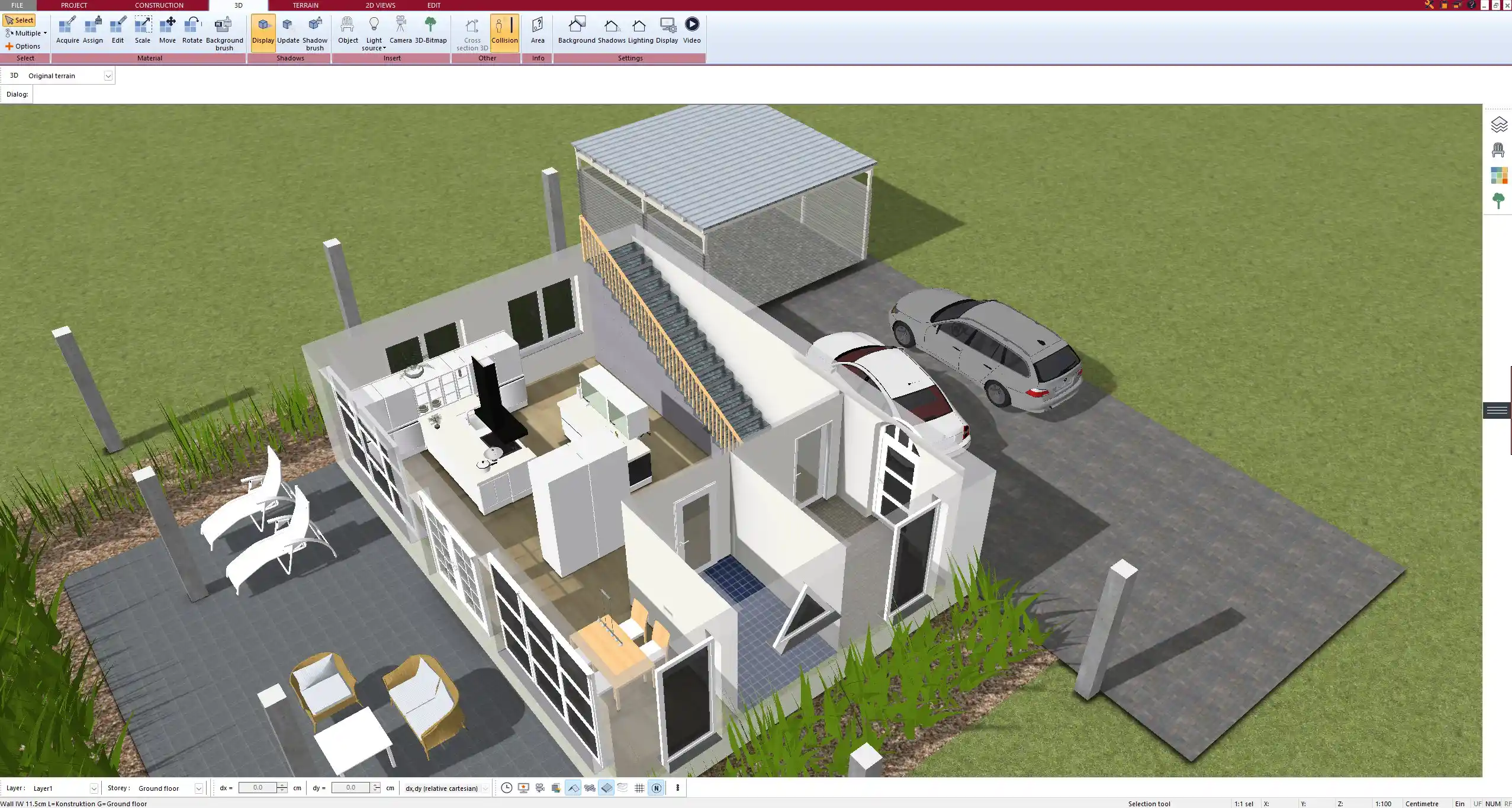1512x808 pixels.
Task: Increase or decrease the dx value with its stepper
Action: [282, 788]
